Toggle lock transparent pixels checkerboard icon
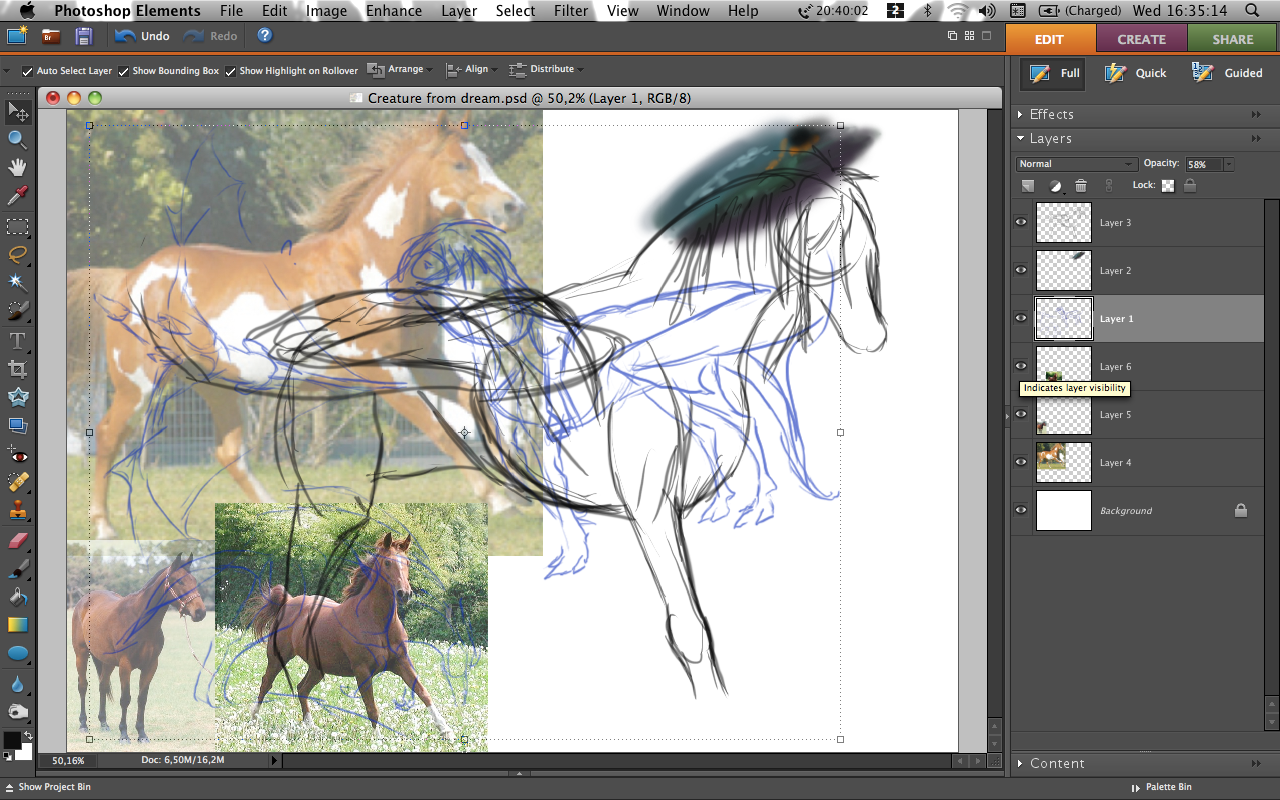Screen dimensions: 1280x800 click(1167, 185)
